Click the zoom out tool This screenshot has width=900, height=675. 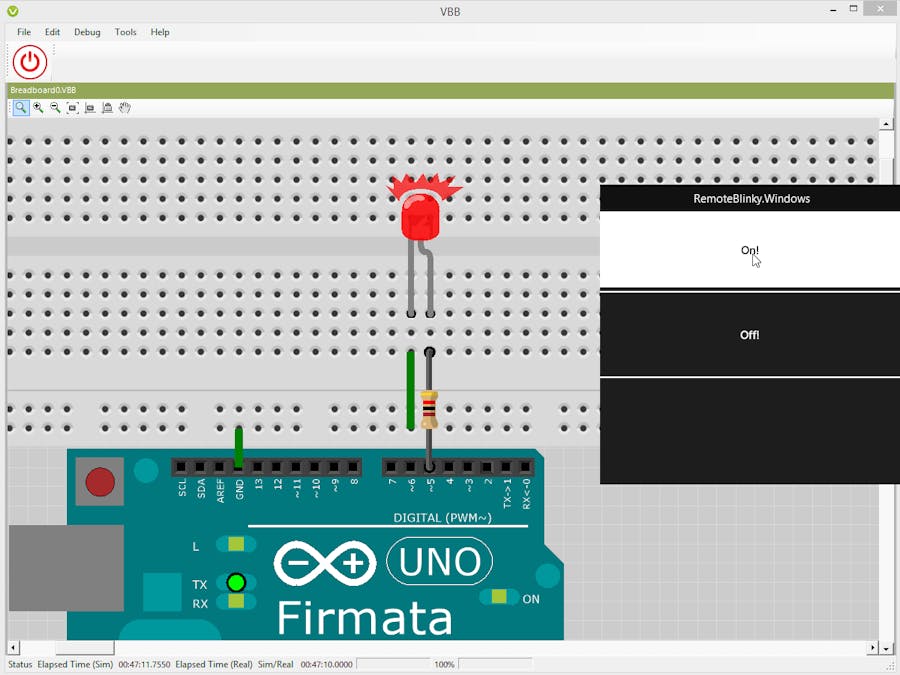pyautogui.click(x=55, y=108)
